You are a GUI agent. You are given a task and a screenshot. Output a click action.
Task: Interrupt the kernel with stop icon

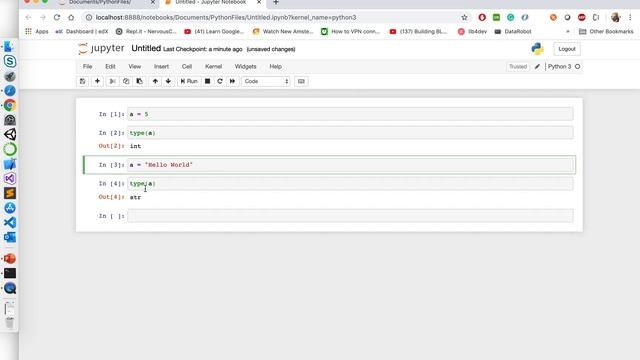[207, 81]
